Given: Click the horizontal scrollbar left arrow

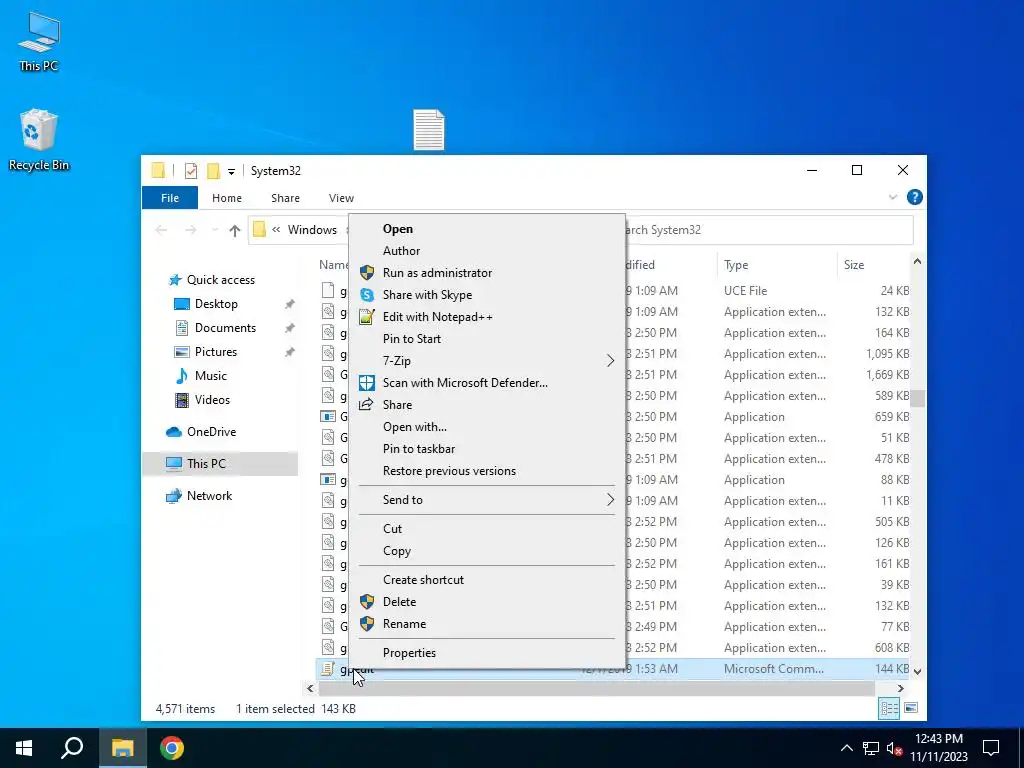Looking at the screenshot, I should 310,688.
